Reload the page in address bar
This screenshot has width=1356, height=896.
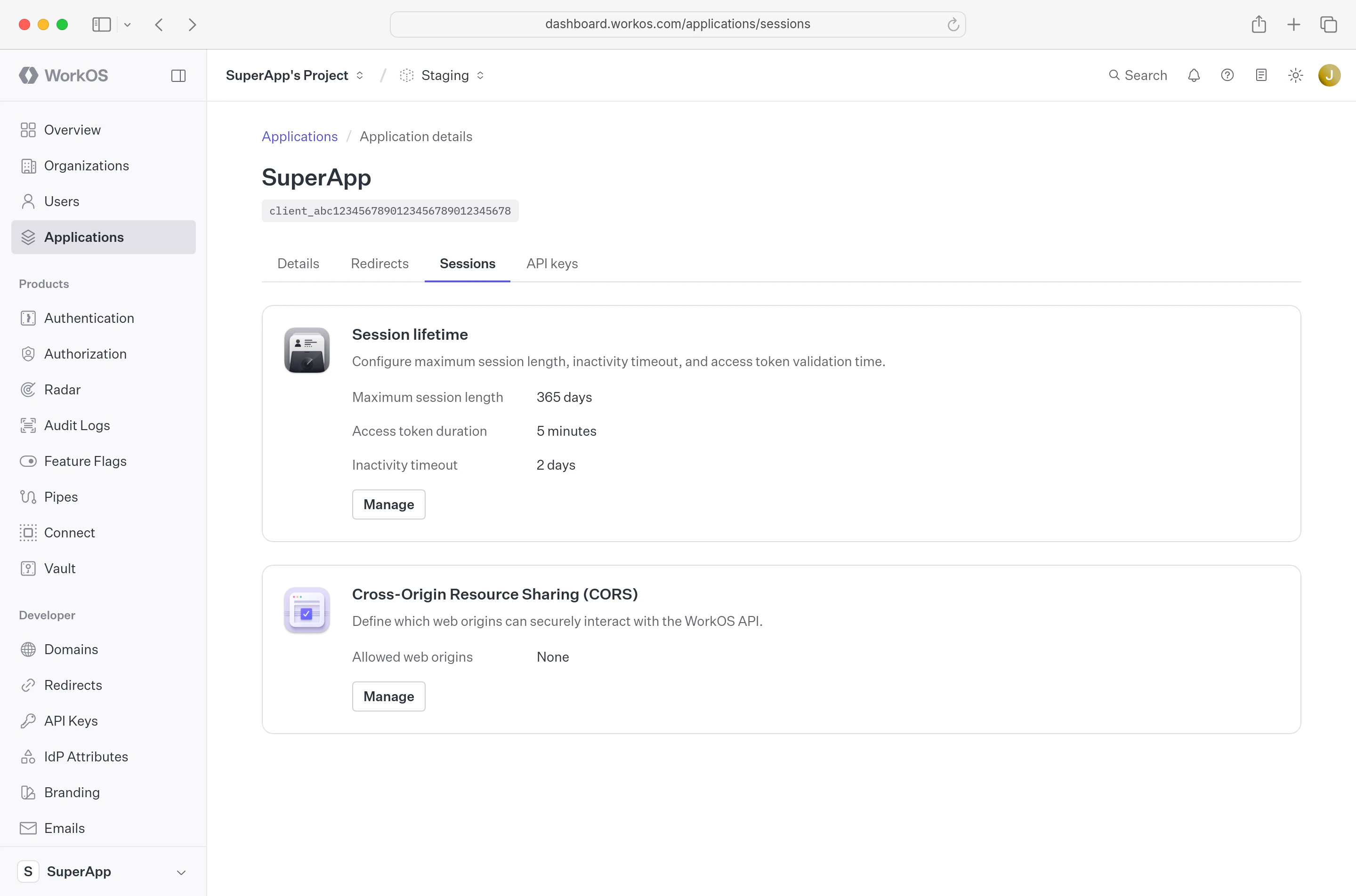[x=953, y=24]
